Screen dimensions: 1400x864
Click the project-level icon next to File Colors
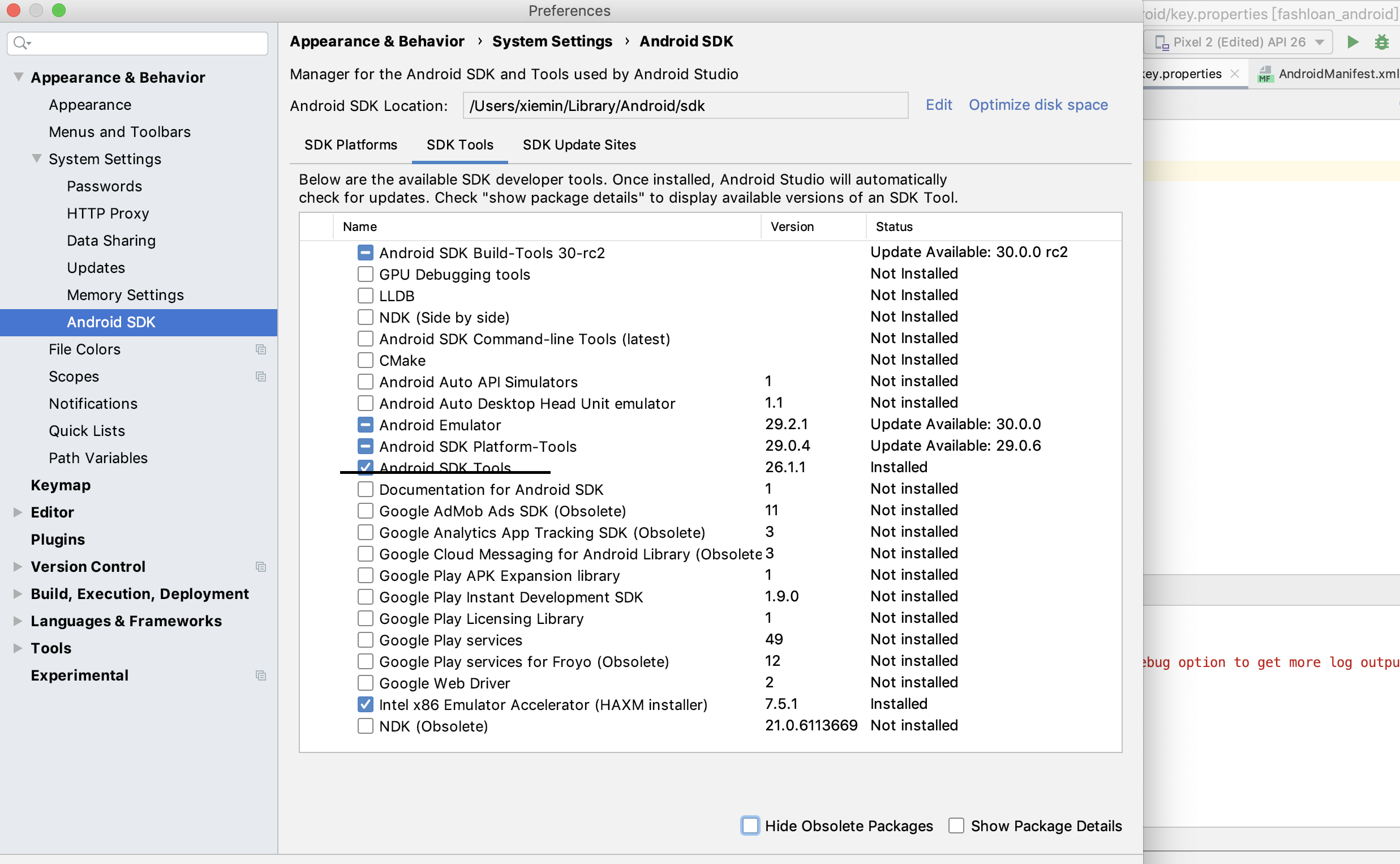coord(261,349)
